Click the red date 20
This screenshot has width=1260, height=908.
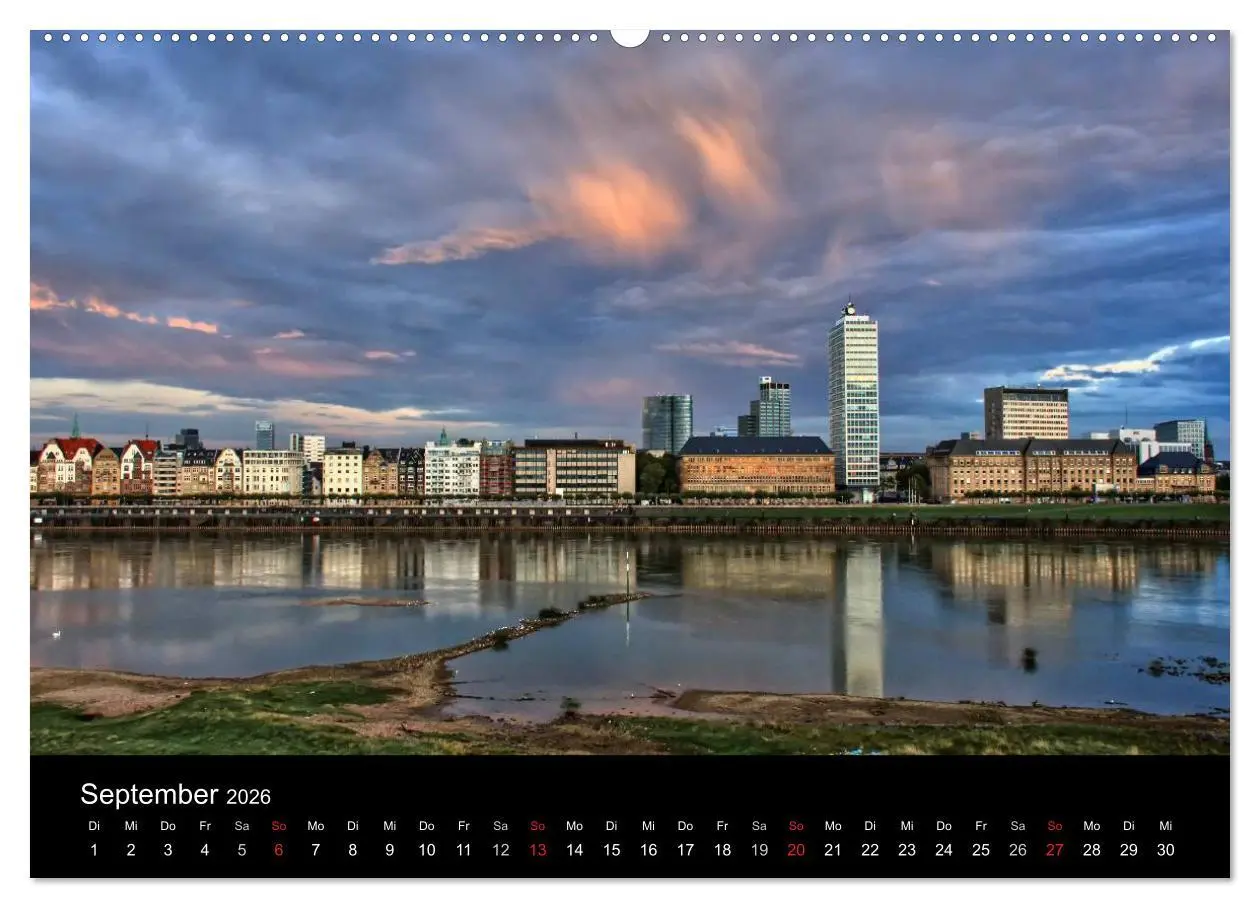[x=796, y=850]
